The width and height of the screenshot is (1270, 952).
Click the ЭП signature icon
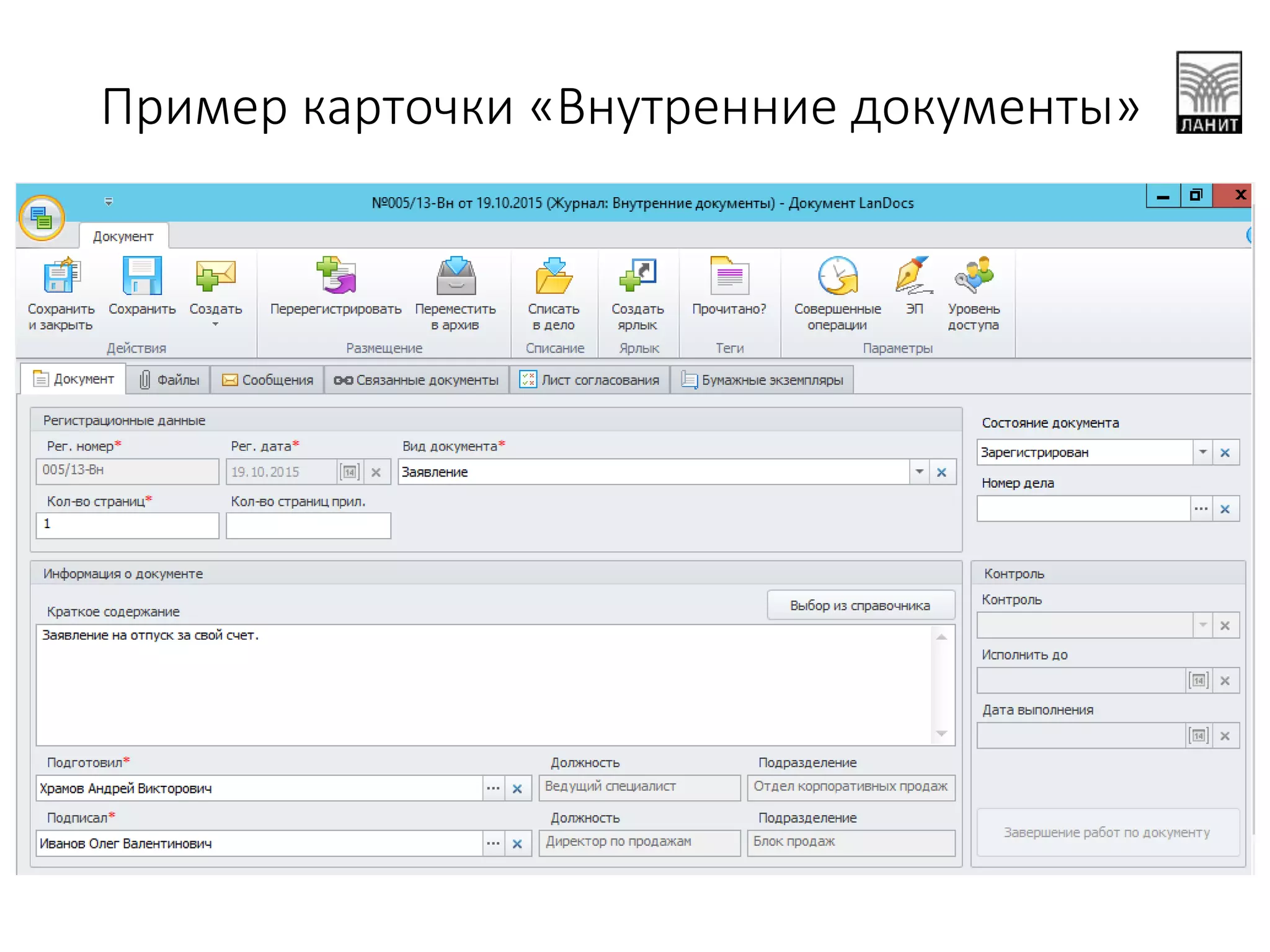point(913,276)
